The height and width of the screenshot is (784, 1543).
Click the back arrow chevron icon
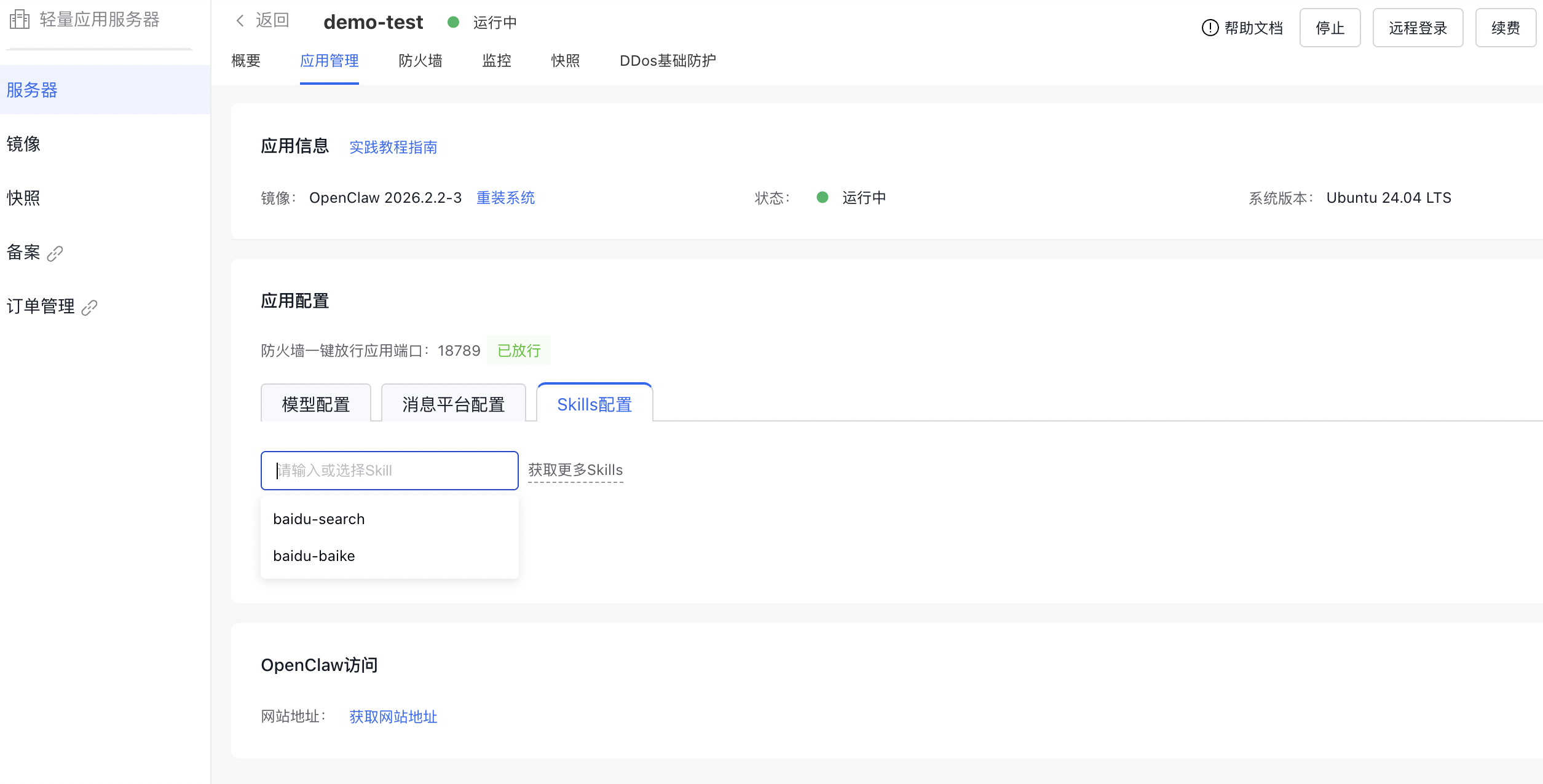point(240,21)
